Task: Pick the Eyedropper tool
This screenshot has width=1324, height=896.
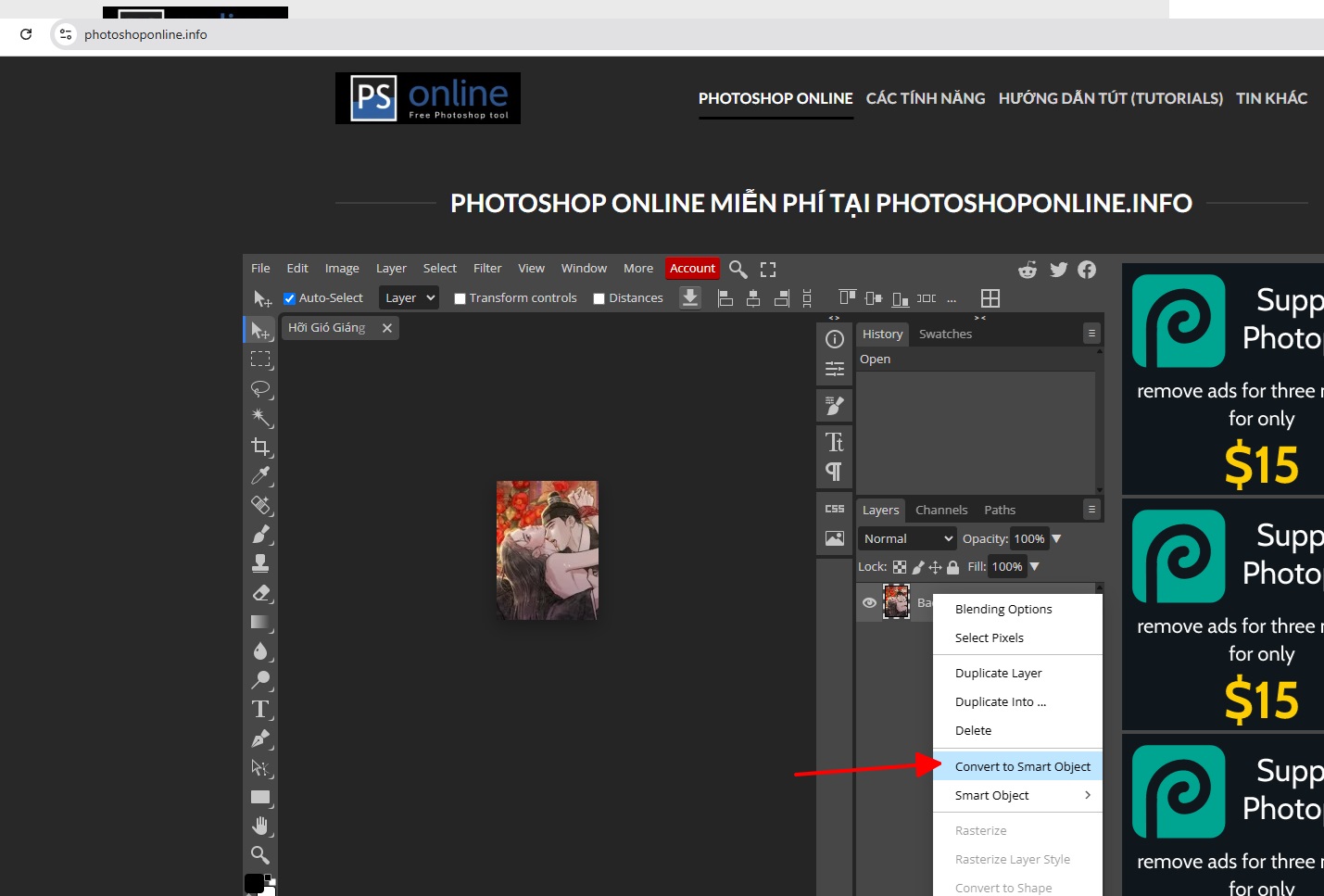Action: 260,476
